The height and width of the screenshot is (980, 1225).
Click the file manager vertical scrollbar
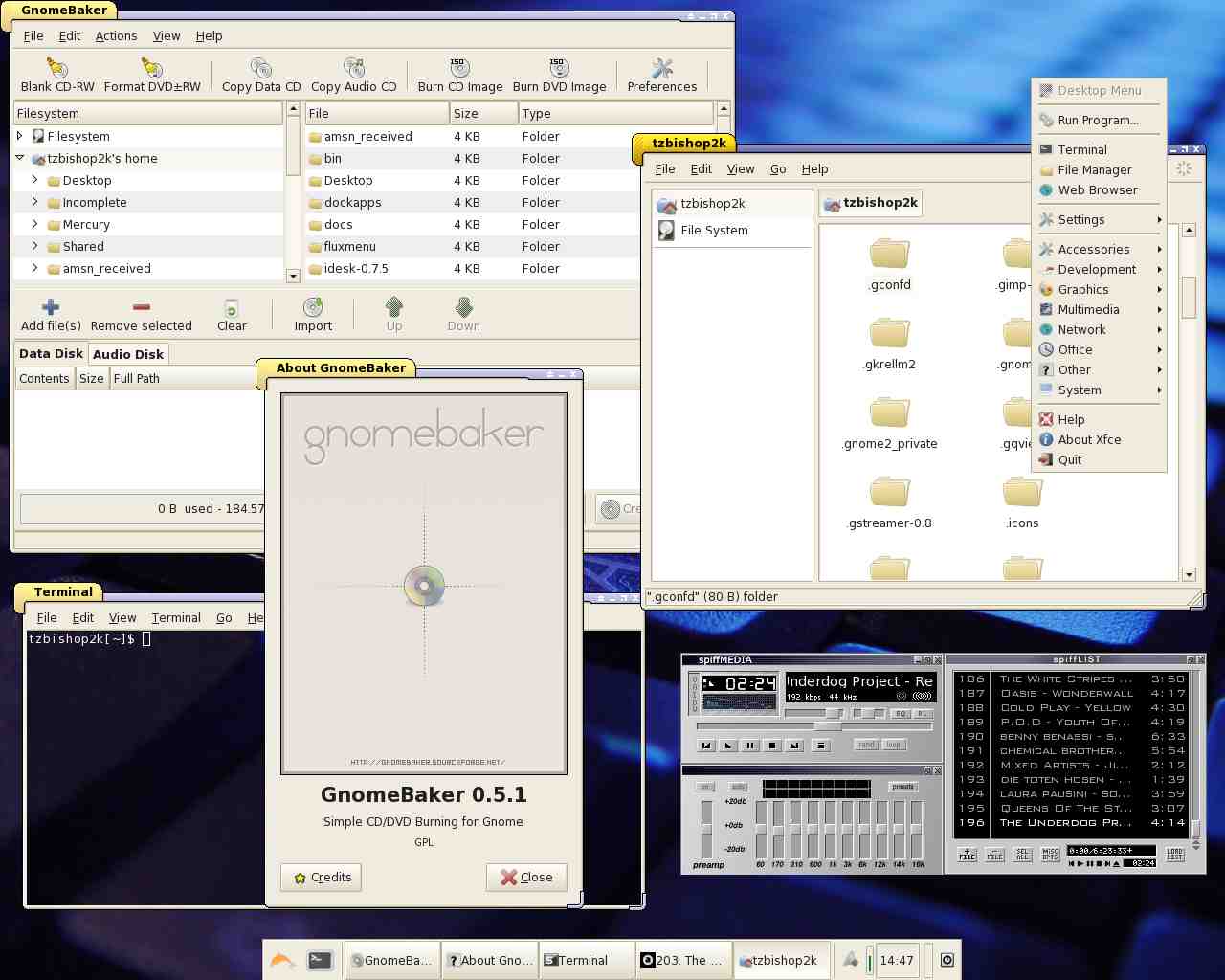coord(1189,402)
